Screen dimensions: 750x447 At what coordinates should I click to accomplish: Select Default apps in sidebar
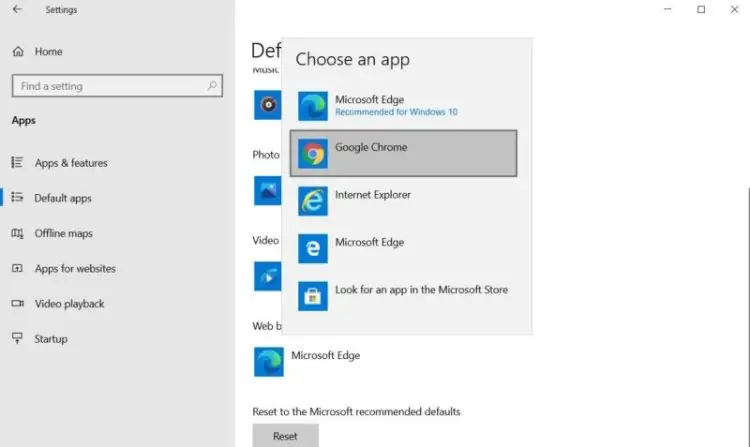(63, 198)
